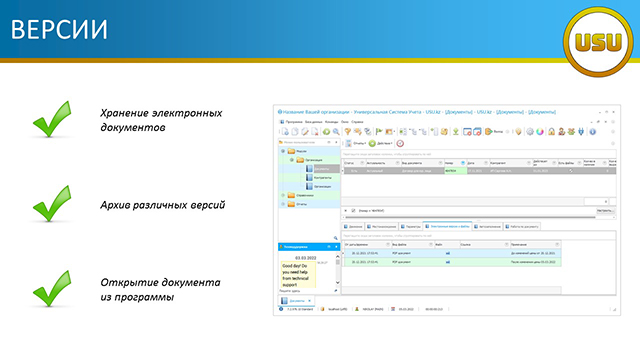
Task: Open the magnifier search tool in toolbar
Action: (336, 131)
